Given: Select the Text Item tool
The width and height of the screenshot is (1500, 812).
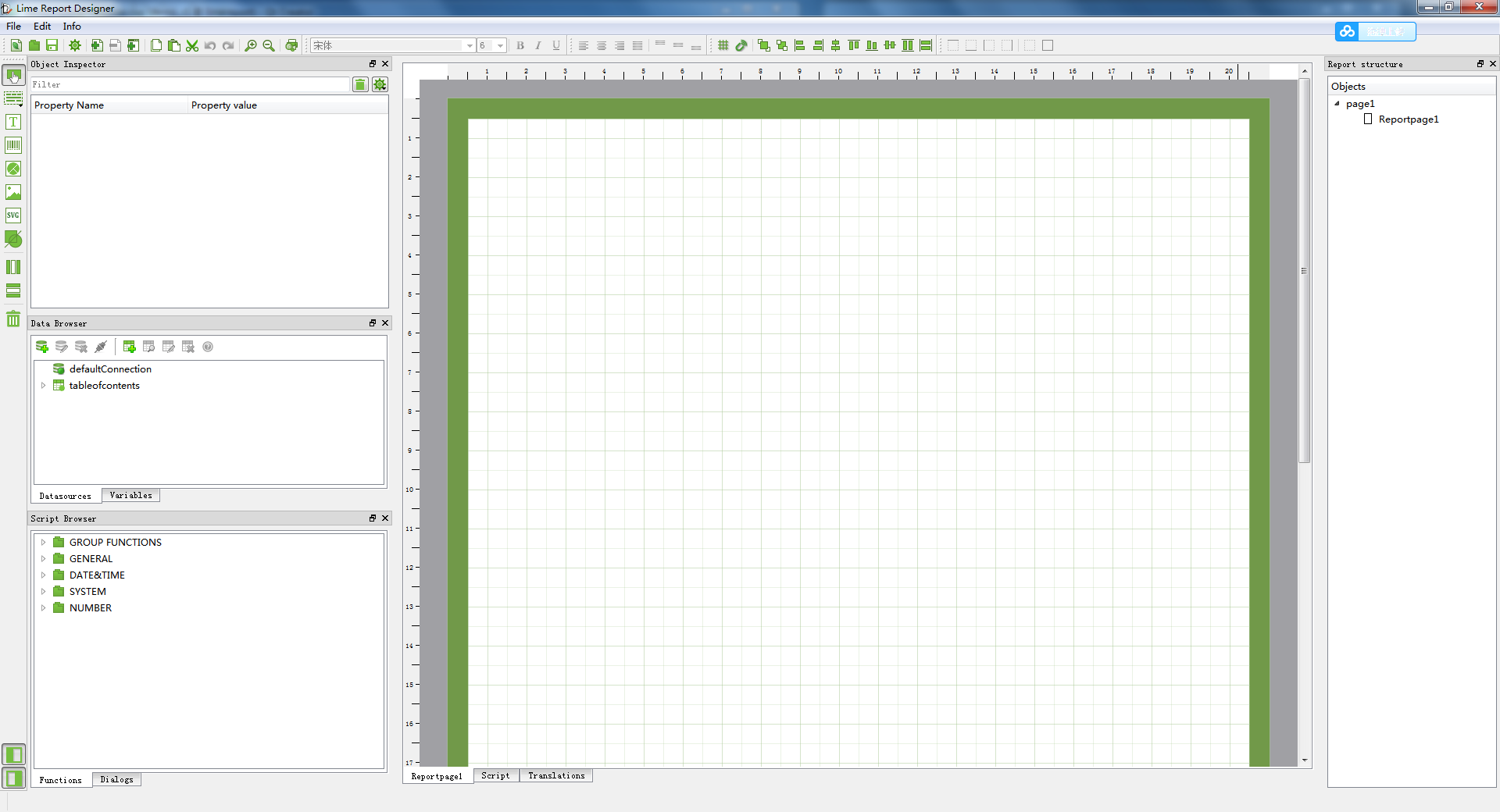Looking at the screenshot, I should point(13,122).
